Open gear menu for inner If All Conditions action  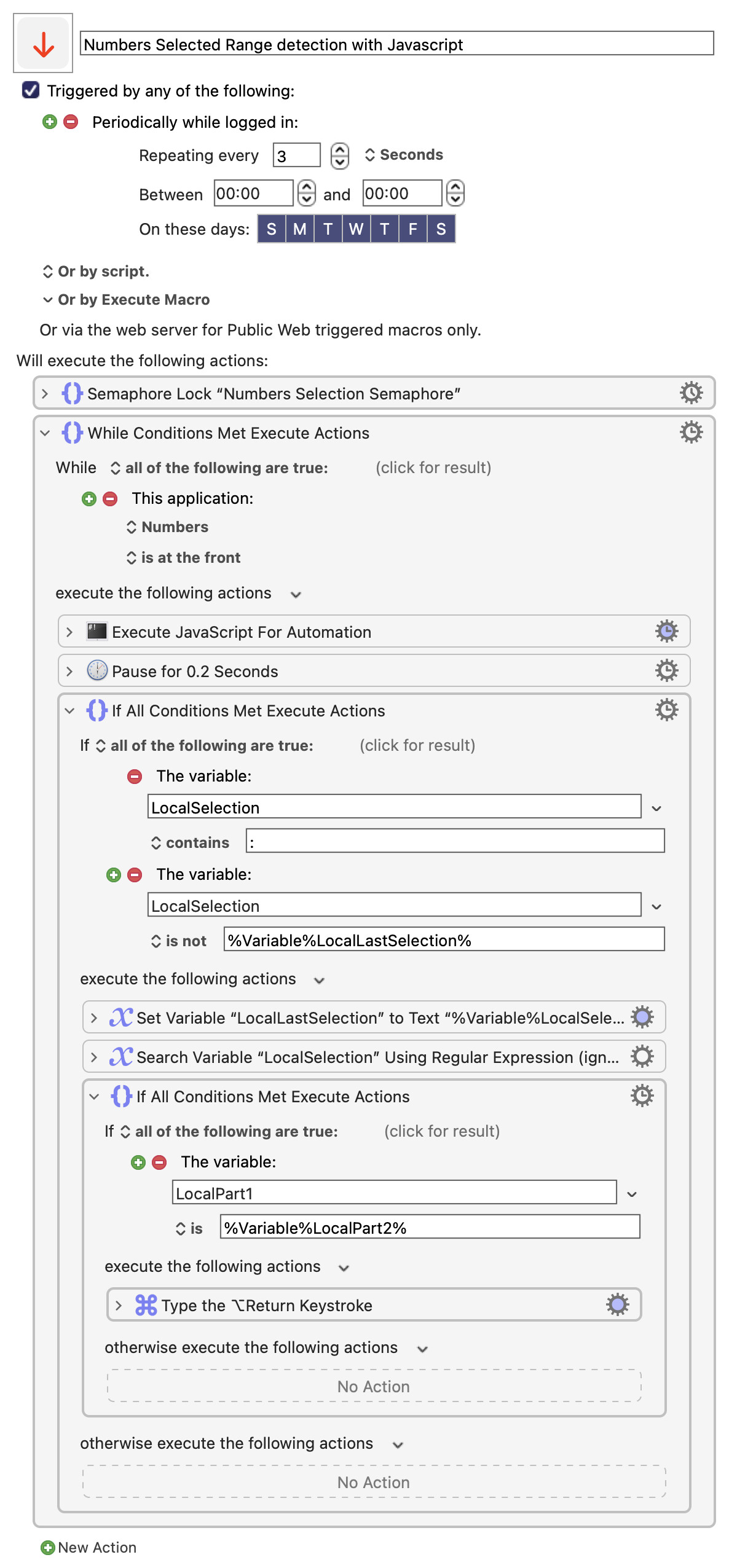642,1096
